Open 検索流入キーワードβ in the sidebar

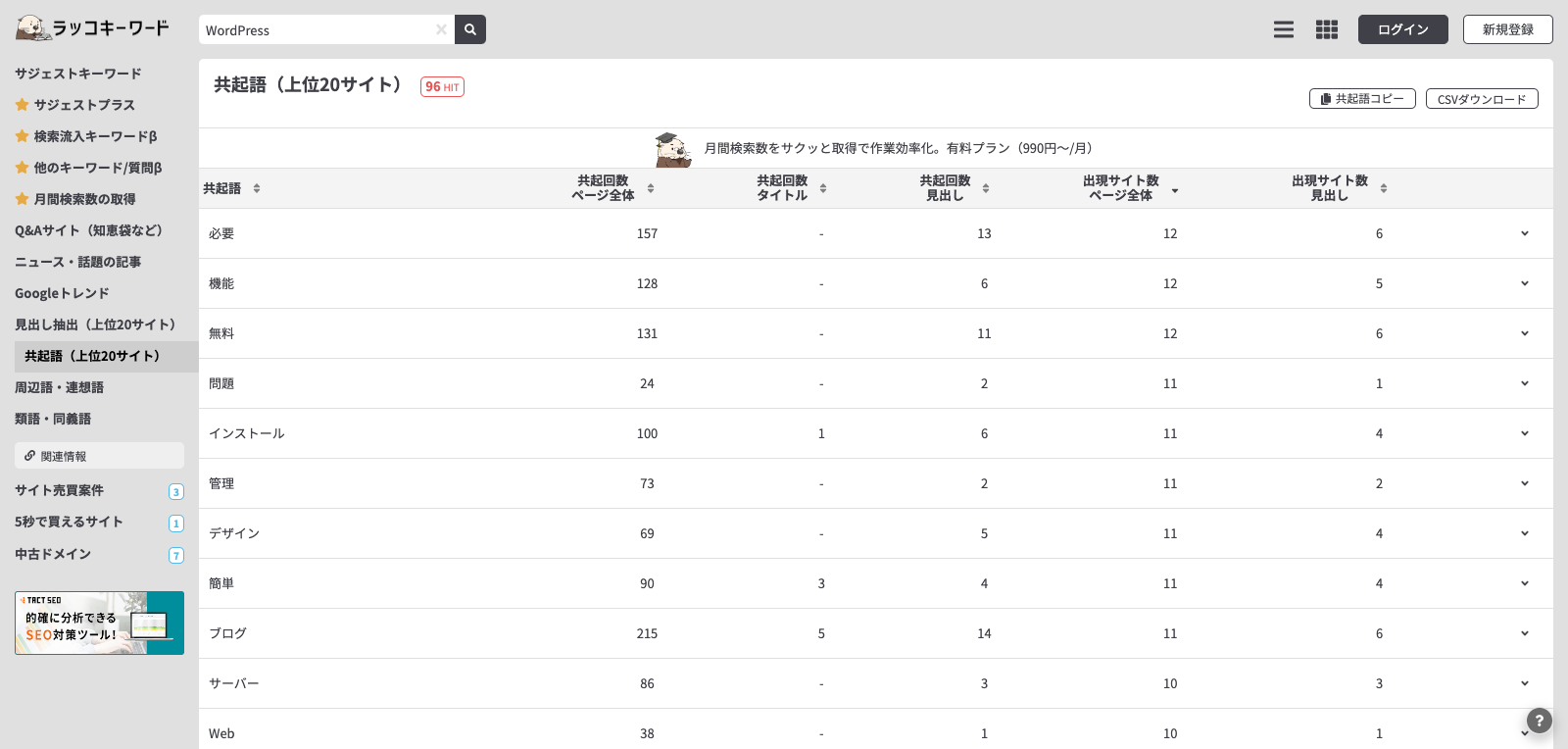coord(86,136)
